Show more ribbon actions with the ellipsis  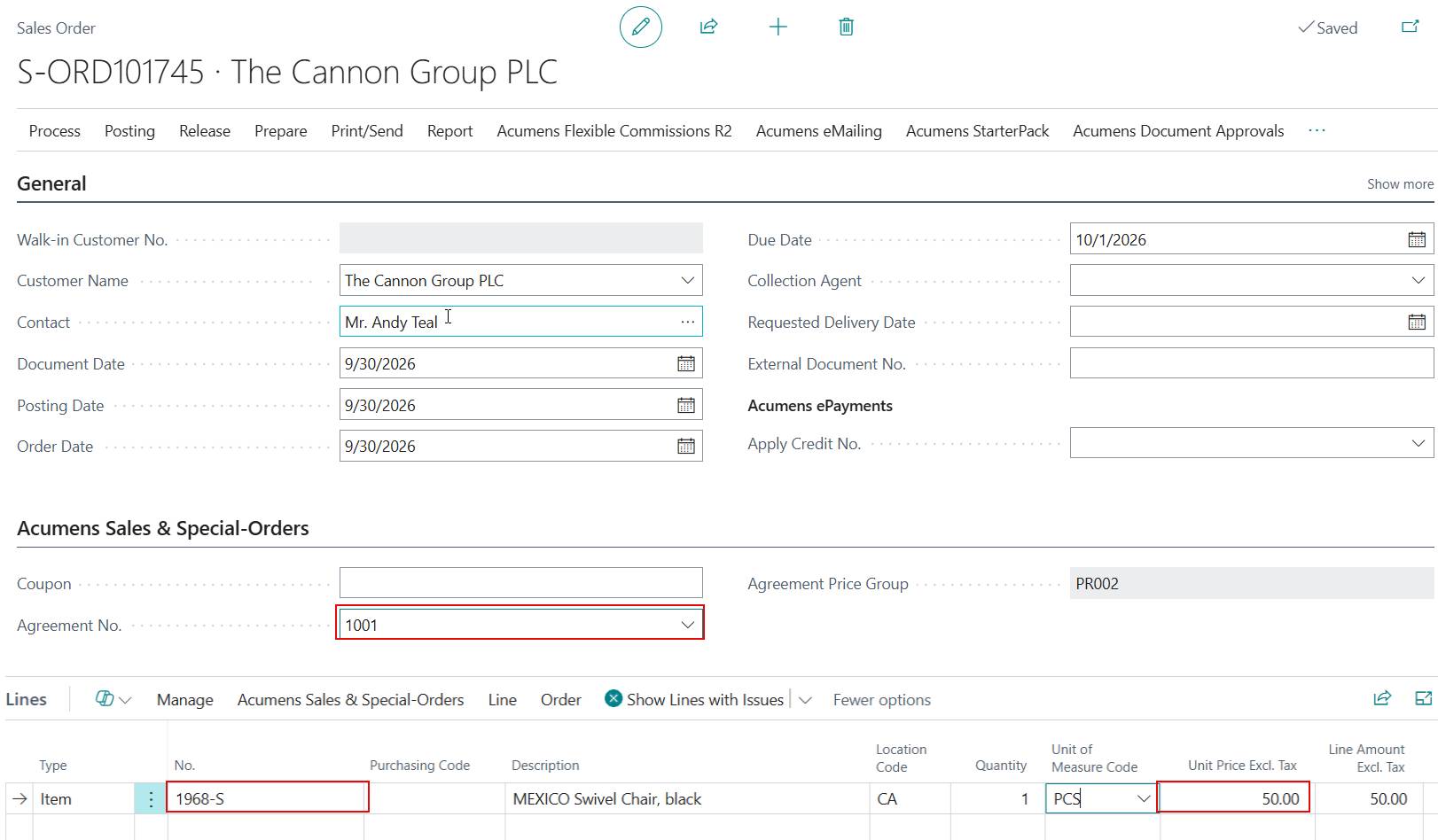tap(1317, 130)
